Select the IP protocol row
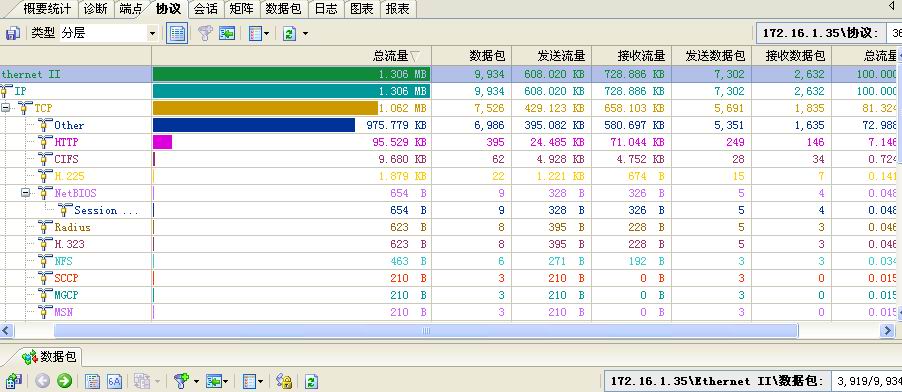The width and height of the screenshot is (902, 392). 449,91
